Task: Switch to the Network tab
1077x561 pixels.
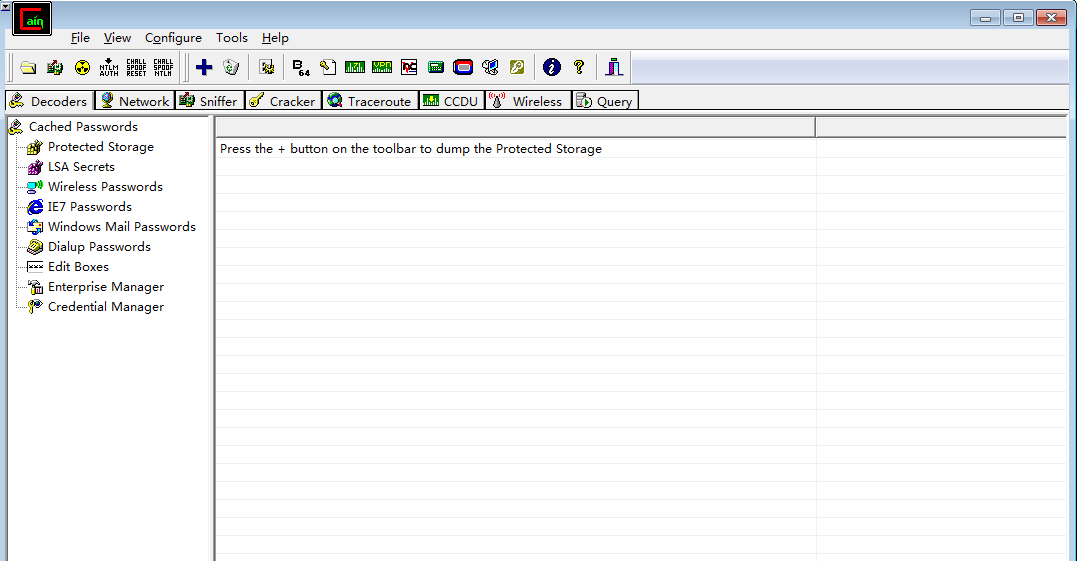Action: click(135, 101)
